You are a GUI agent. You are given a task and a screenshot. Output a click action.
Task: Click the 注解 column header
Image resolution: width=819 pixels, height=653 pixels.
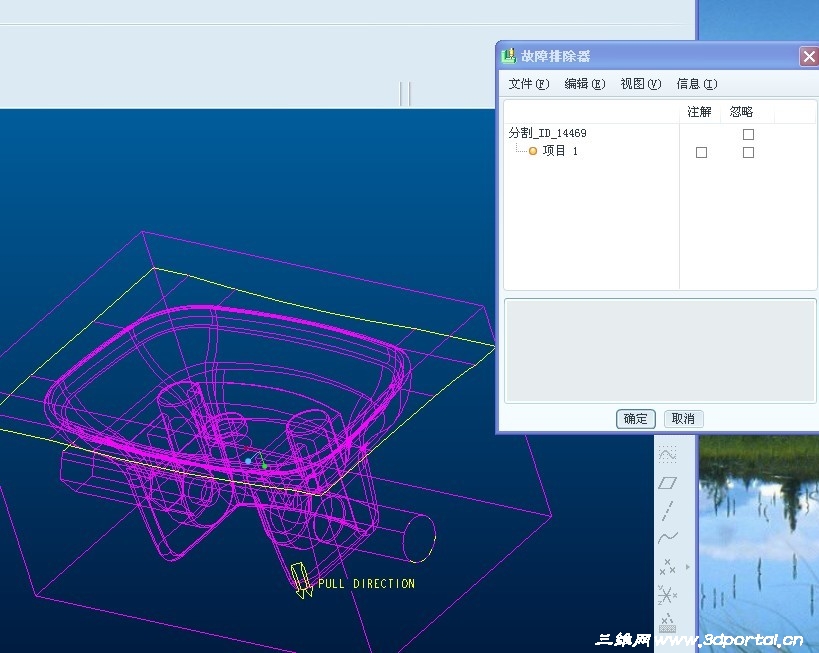point(699,112)
